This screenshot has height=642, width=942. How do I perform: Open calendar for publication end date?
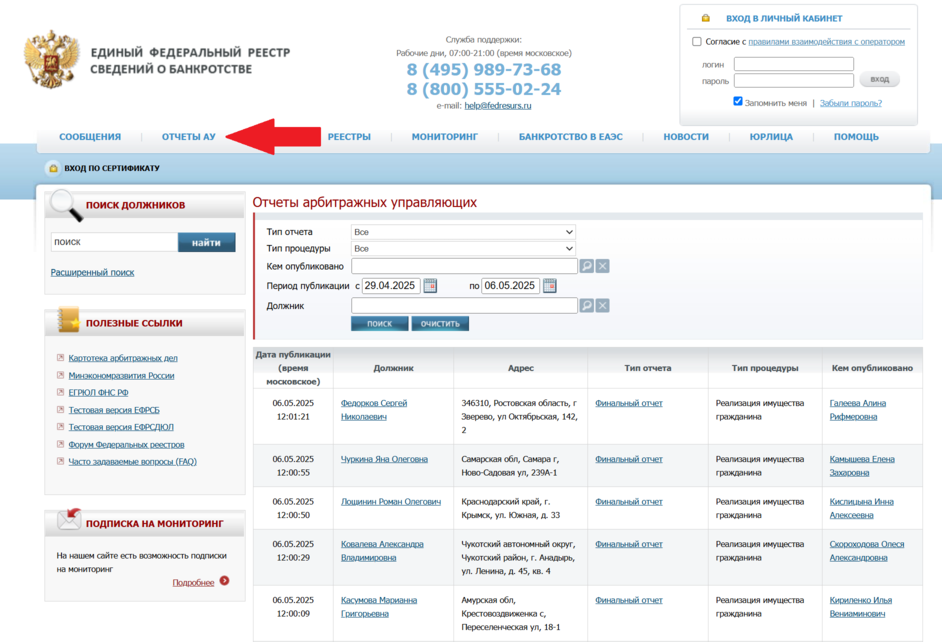pyautogui.click(x=549, y=286)
